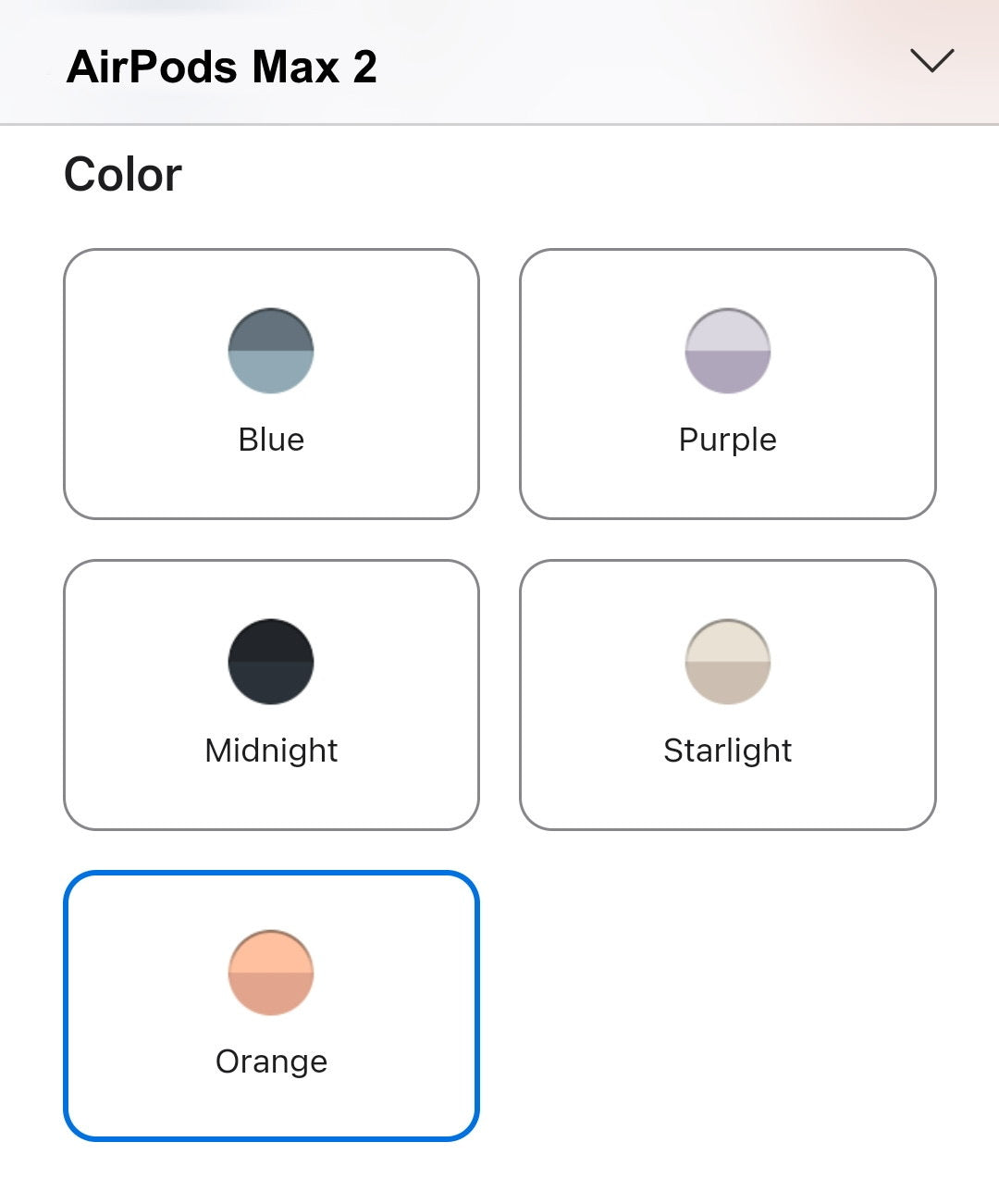Collapse the section using the header chevron

(x=931, y=61)
